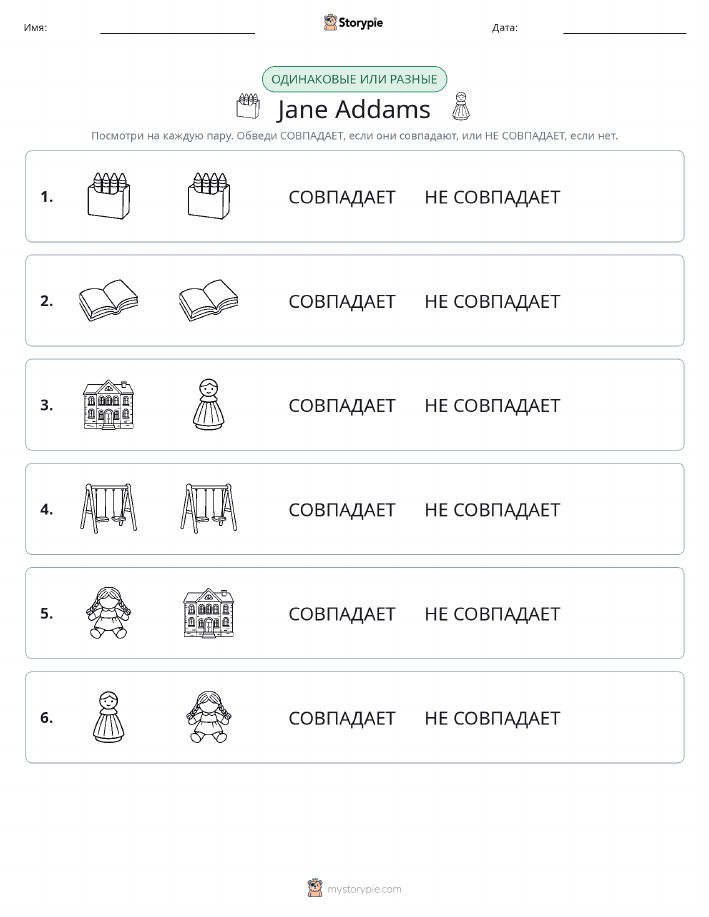Click the first swing set in row 4

coord(109,508)
